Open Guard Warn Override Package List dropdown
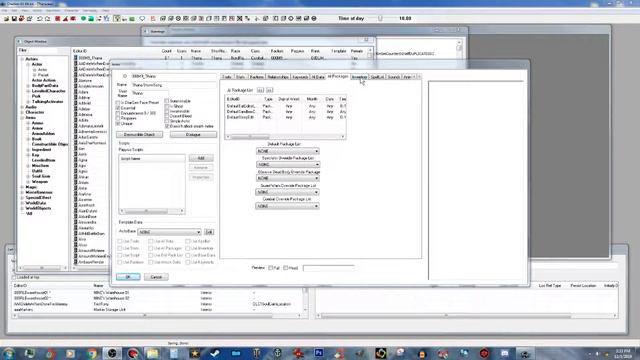 288,192
